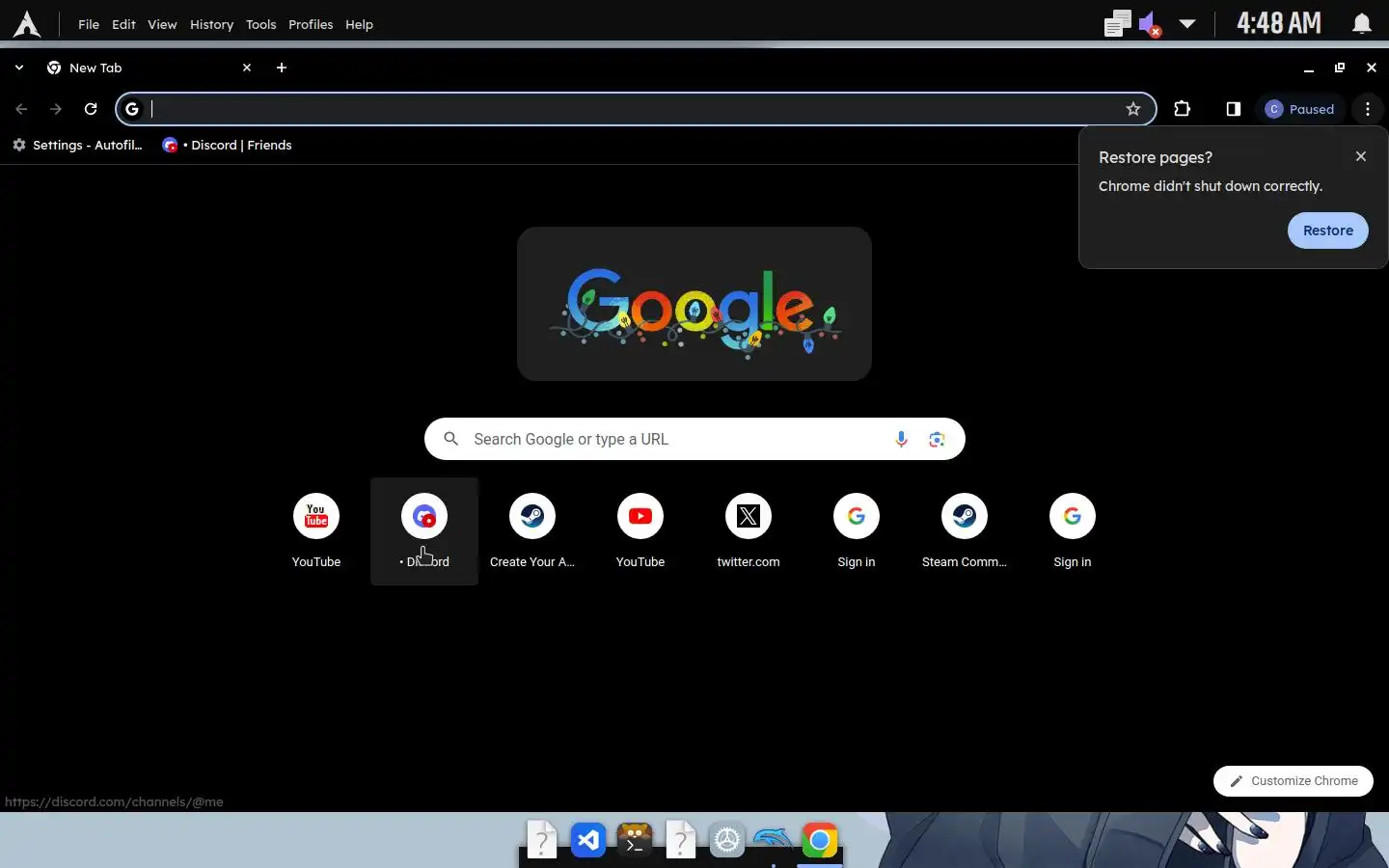Open the Paused profile button
Viewport: 1389px width, 868px height.
1300,109
